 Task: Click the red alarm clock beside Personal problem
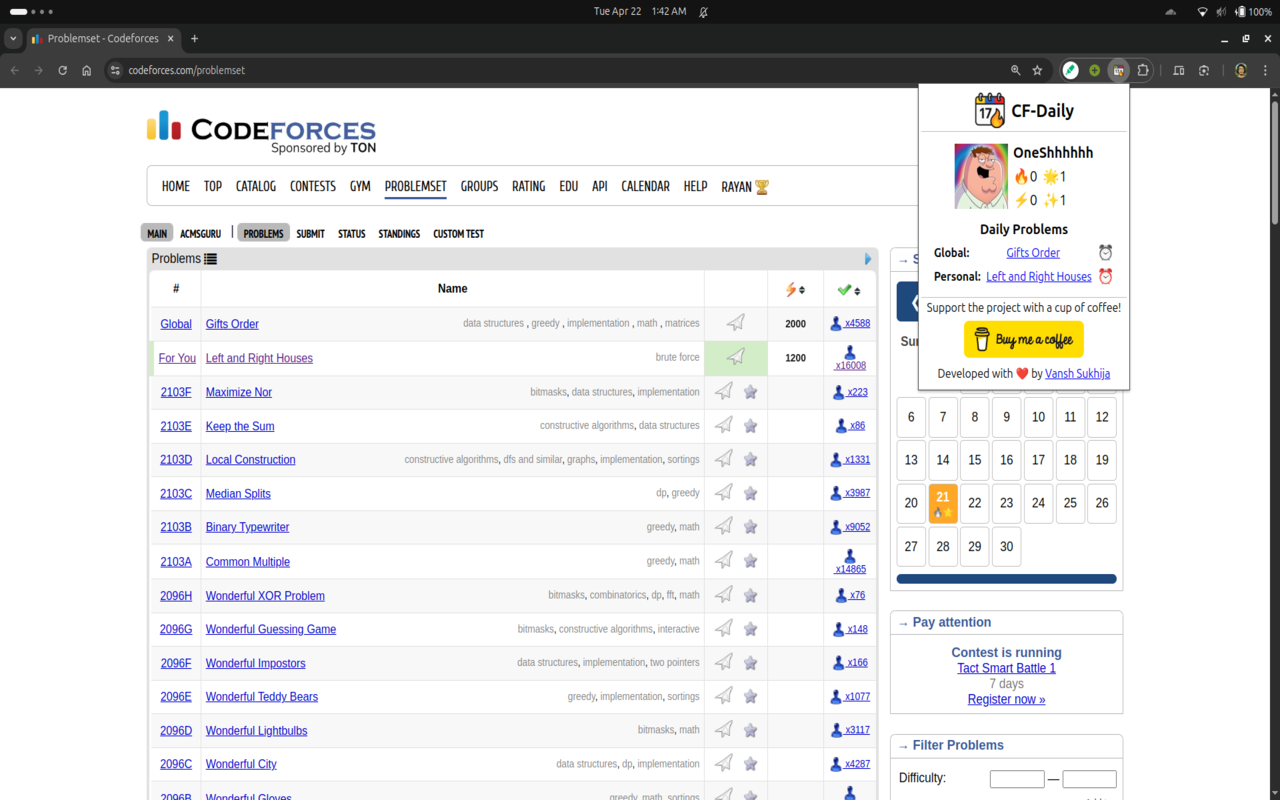pyautogui.click(x=1105, y=277)
